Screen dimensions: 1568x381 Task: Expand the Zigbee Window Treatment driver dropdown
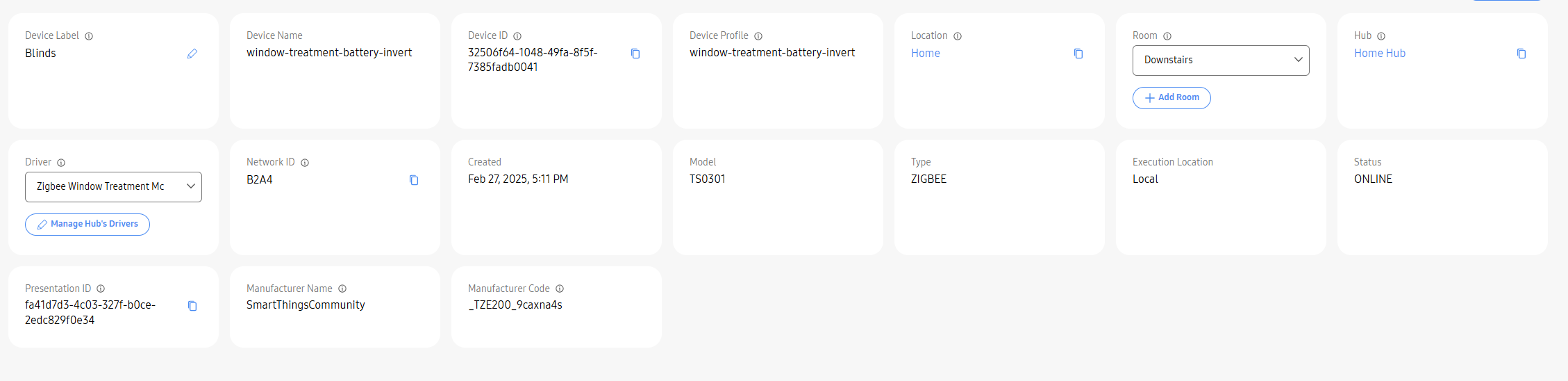[113, 187]
